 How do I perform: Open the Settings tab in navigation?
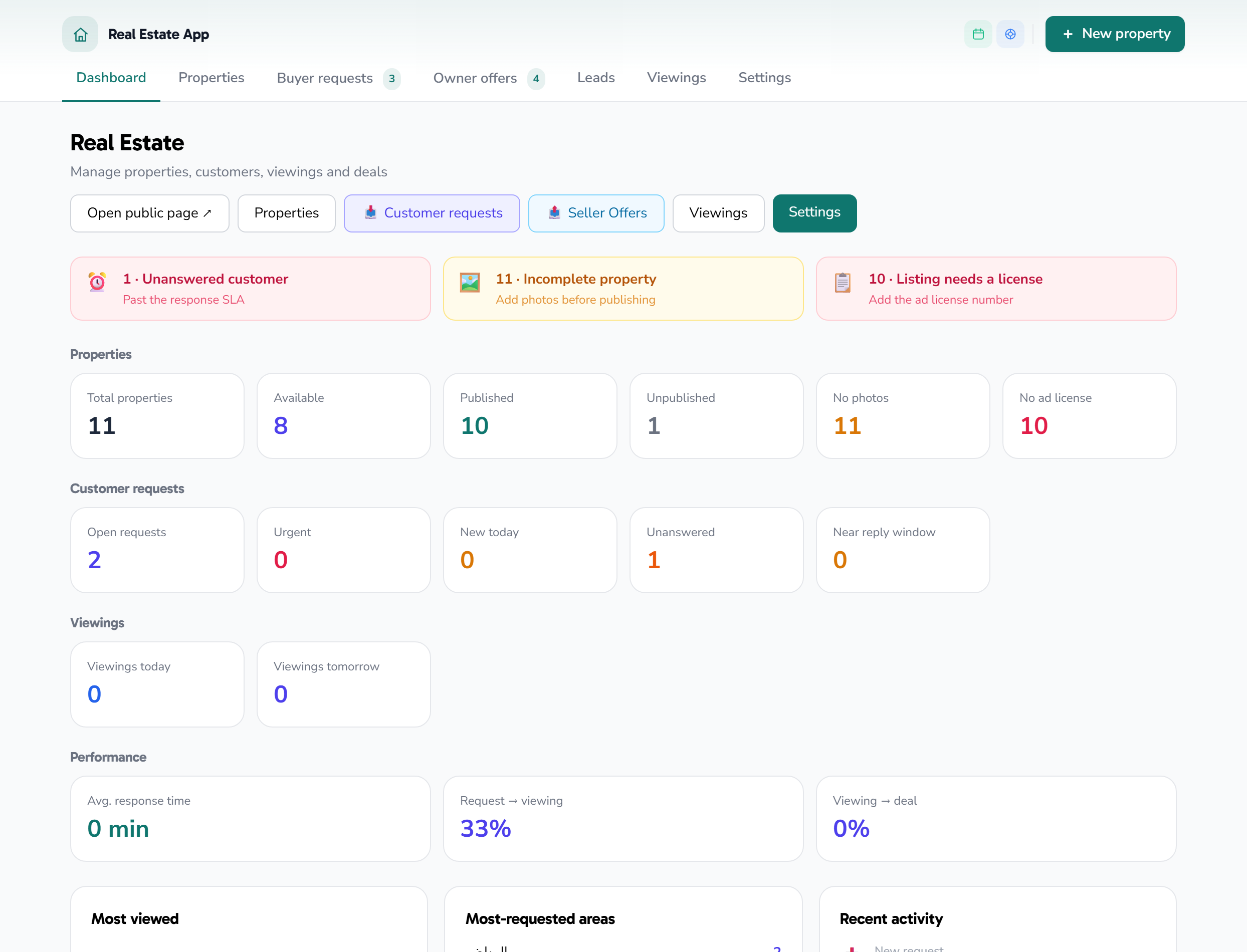(764, 78)
